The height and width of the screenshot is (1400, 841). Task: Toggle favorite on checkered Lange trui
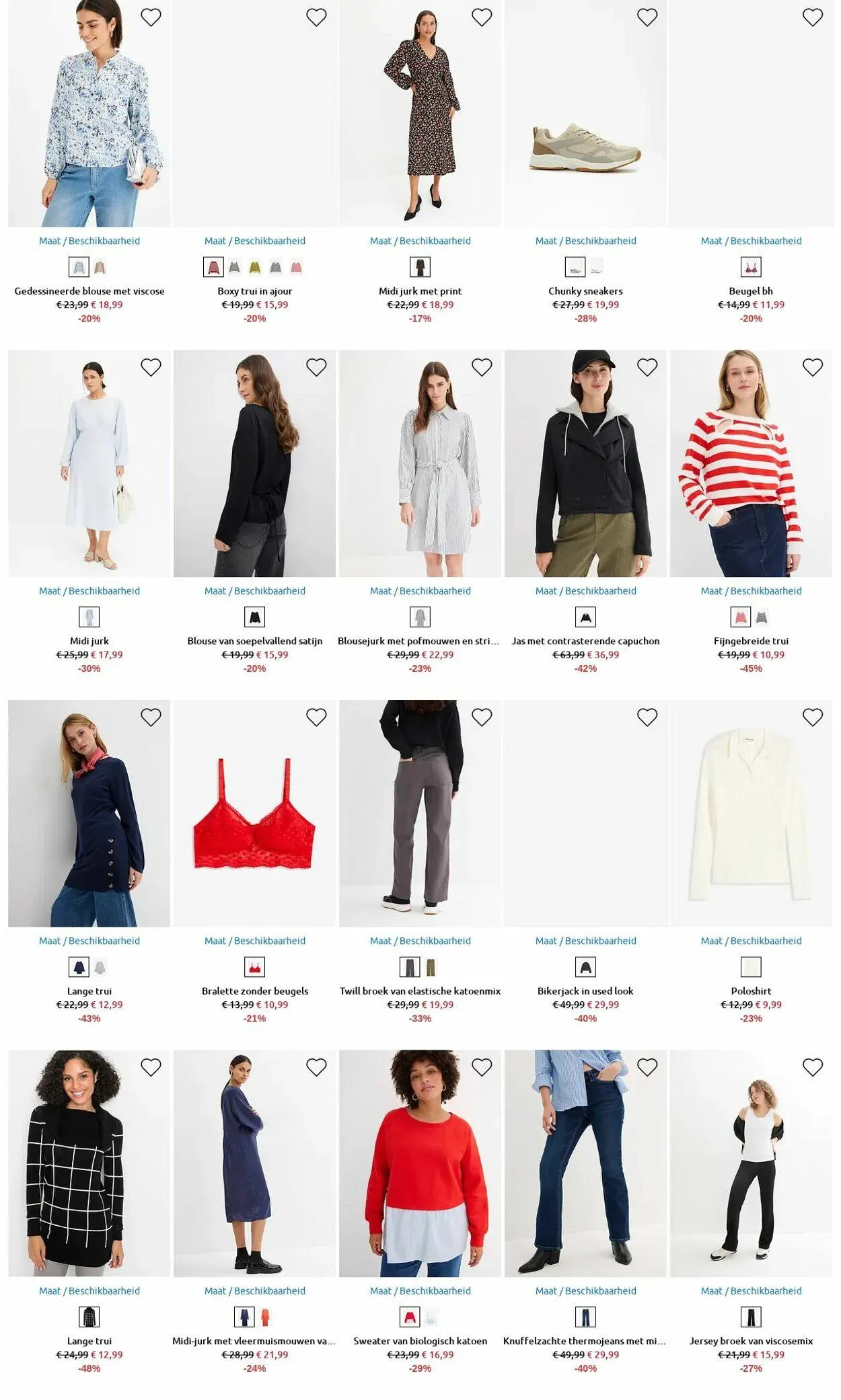coord(151,1067)
